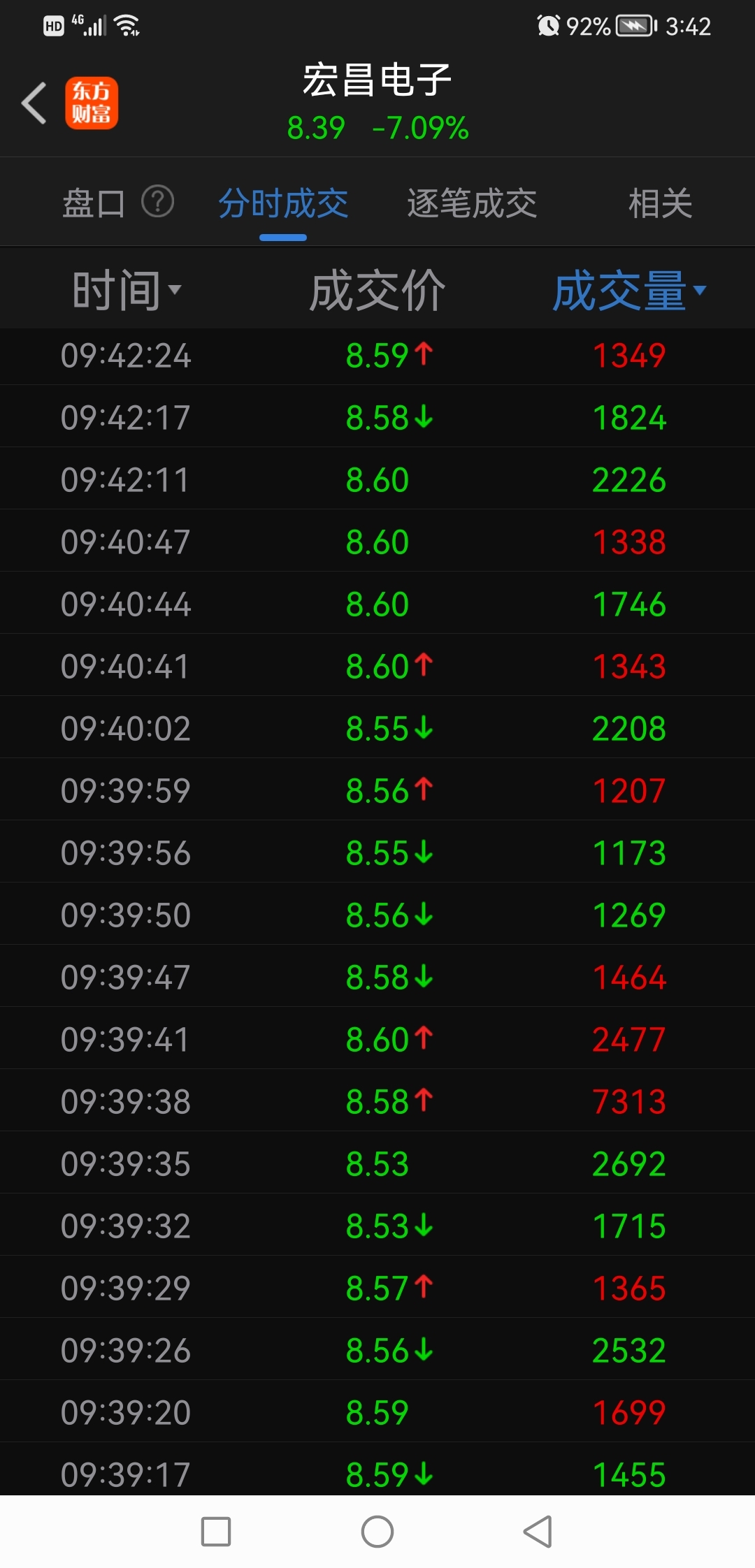Tap volume 1207 at 09:39:59

click(x=629, y=791)
